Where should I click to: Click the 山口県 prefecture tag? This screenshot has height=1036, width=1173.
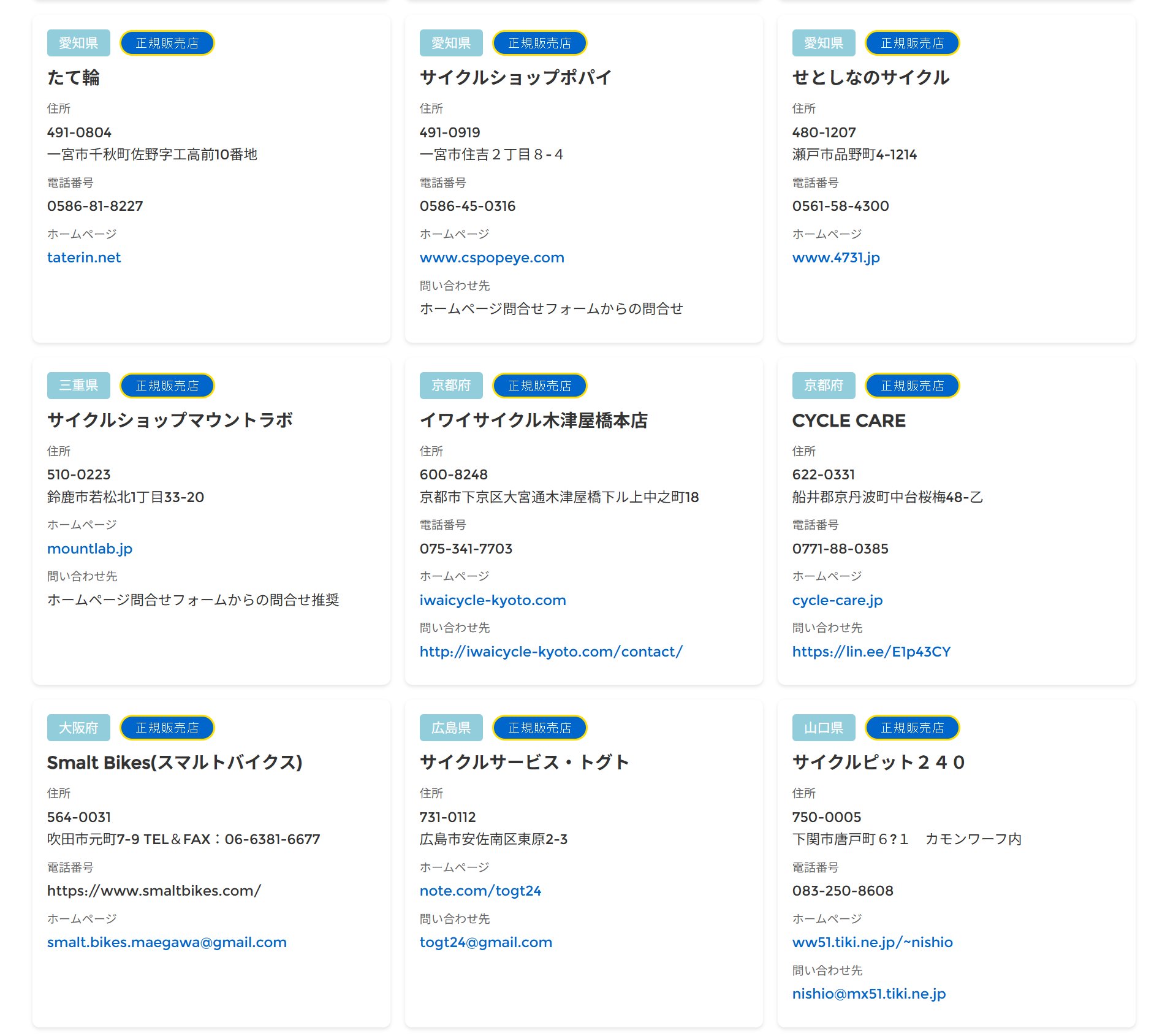[x=824, y=728]
